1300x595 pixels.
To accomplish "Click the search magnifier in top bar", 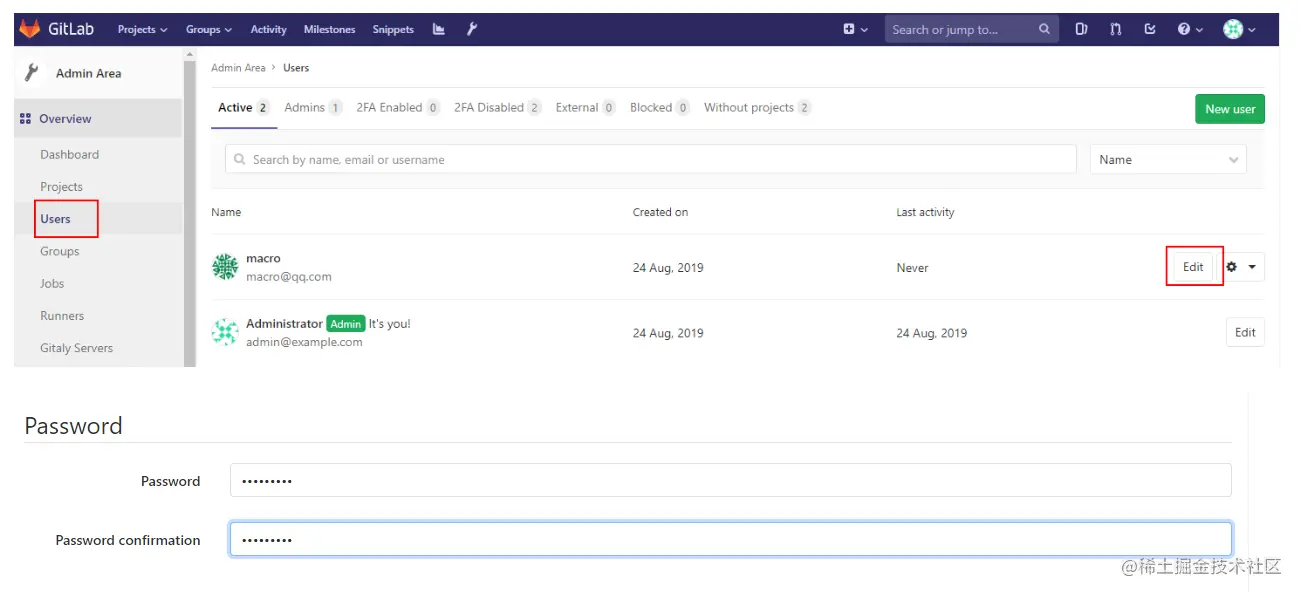I will [x=1044, y=29].
